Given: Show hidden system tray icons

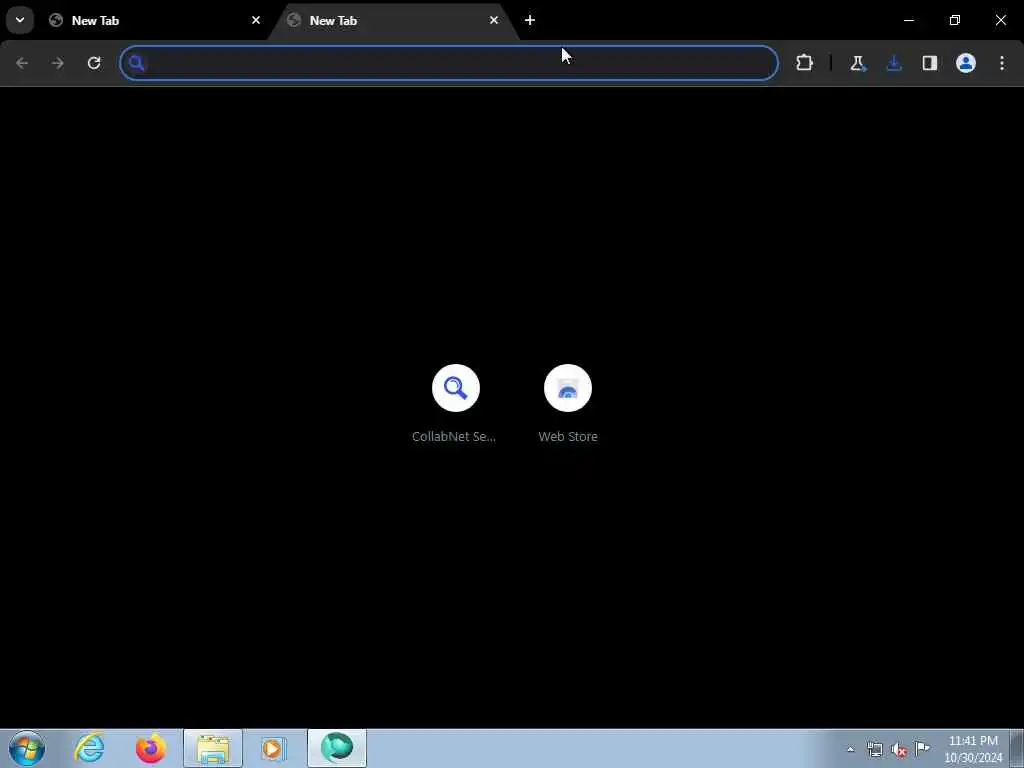Looking at the screenshot, I should point(850,749).
